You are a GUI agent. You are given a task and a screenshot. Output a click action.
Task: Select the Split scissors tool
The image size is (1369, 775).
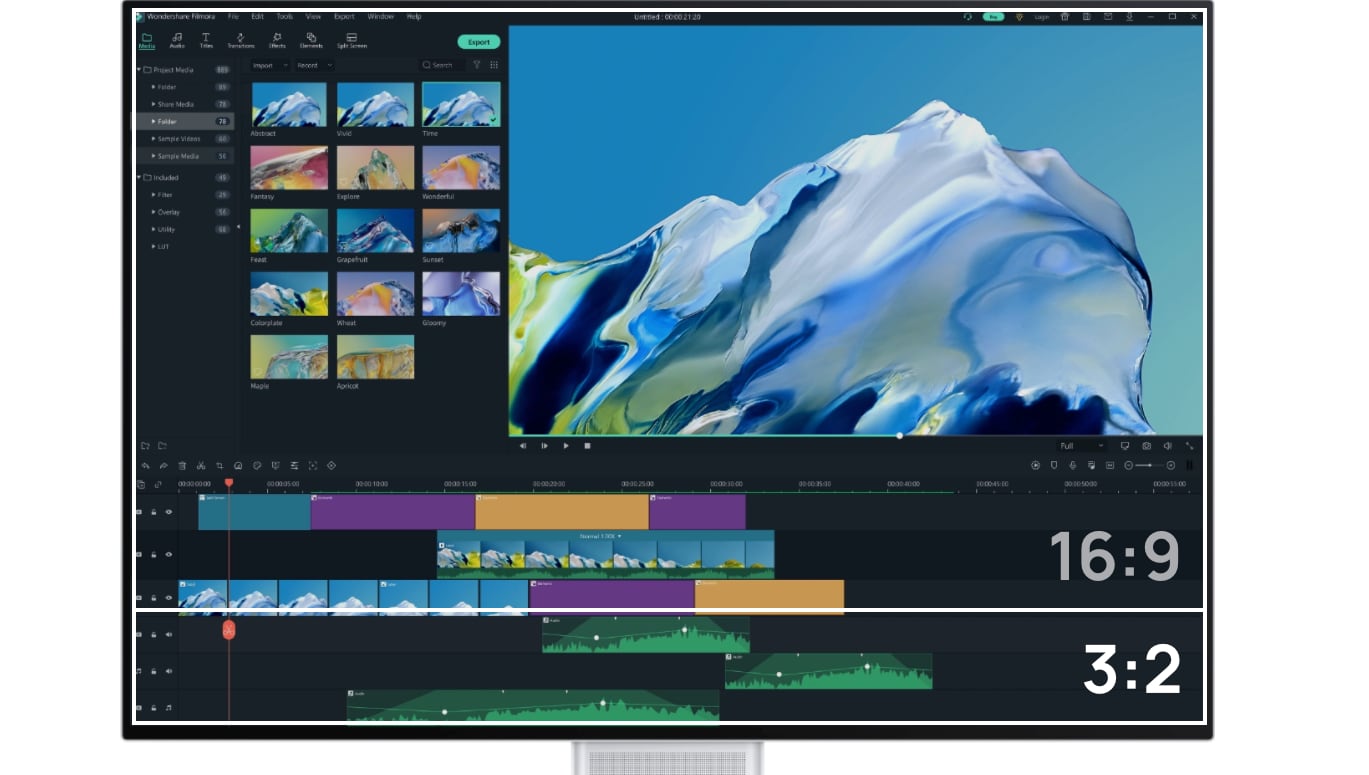(x=199, y=465)
